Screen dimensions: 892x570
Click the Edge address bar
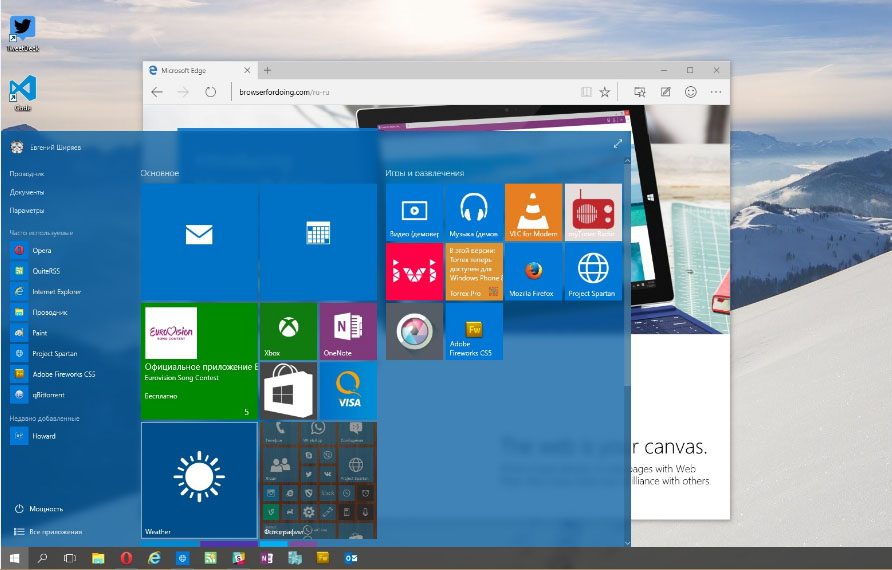tap(402, 92)
